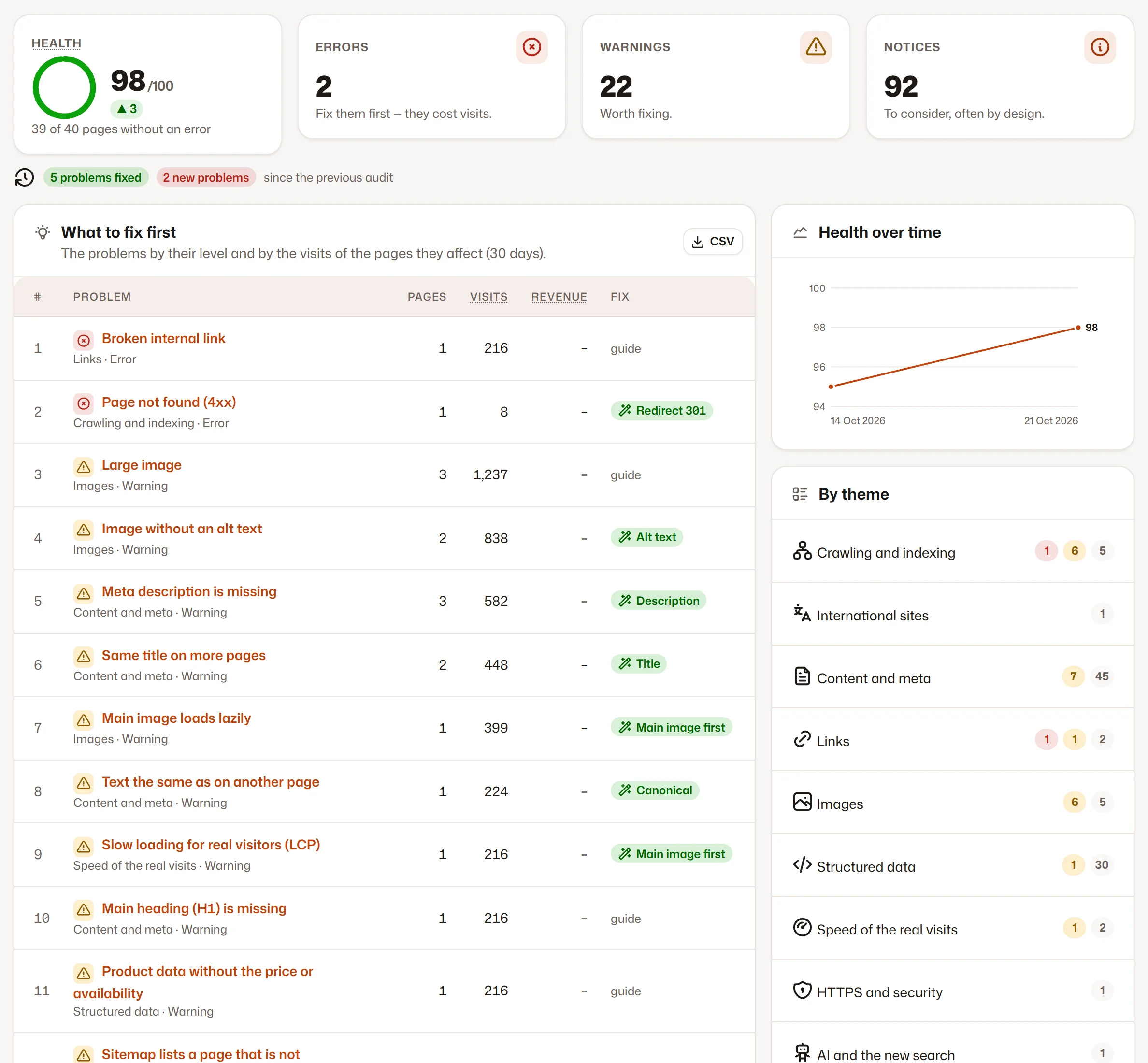Click the Notices card info icon
This screenshot has height=1063, width=1148.
1100,47
